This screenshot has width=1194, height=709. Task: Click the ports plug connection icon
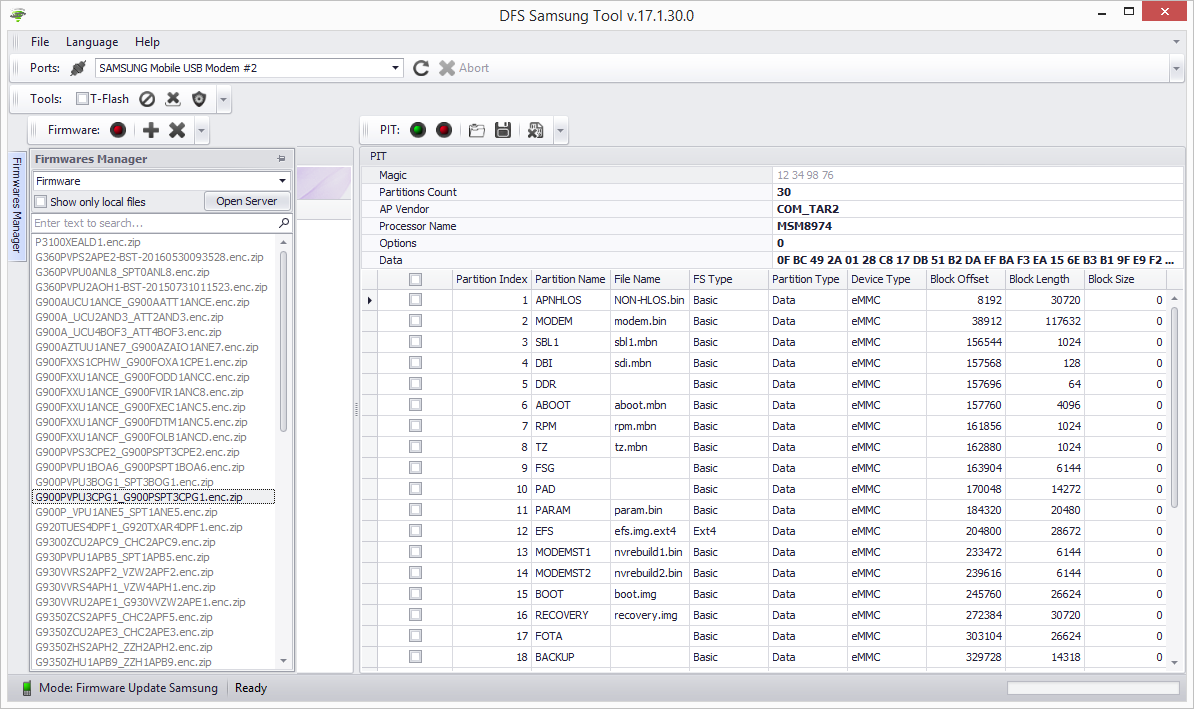78,68
